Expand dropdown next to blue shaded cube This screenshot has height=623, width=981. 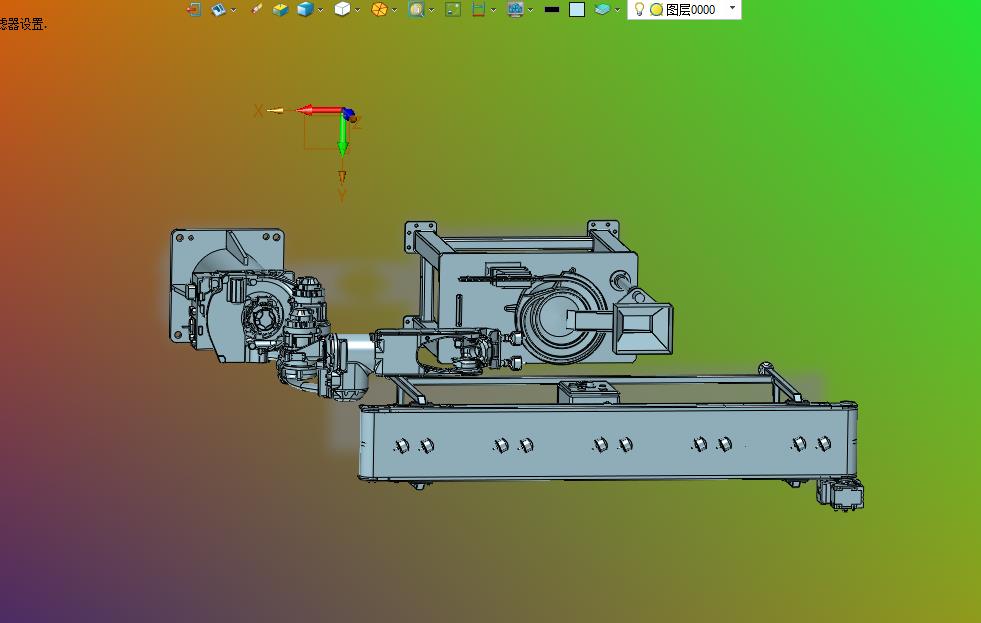point(320,10)
